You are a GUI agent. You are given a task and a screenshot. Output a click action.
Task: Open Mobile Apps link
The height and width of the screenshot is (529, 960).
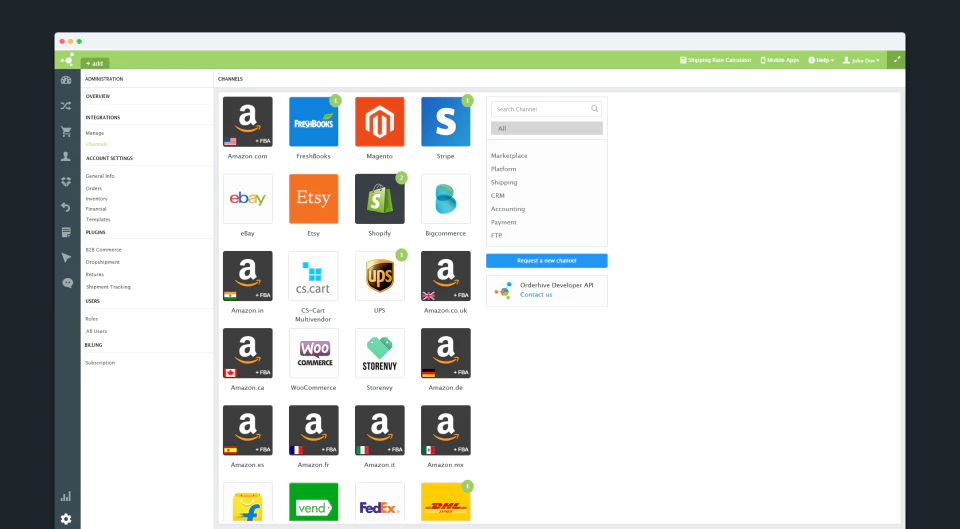pyautogui.click(x=780, y=60)
